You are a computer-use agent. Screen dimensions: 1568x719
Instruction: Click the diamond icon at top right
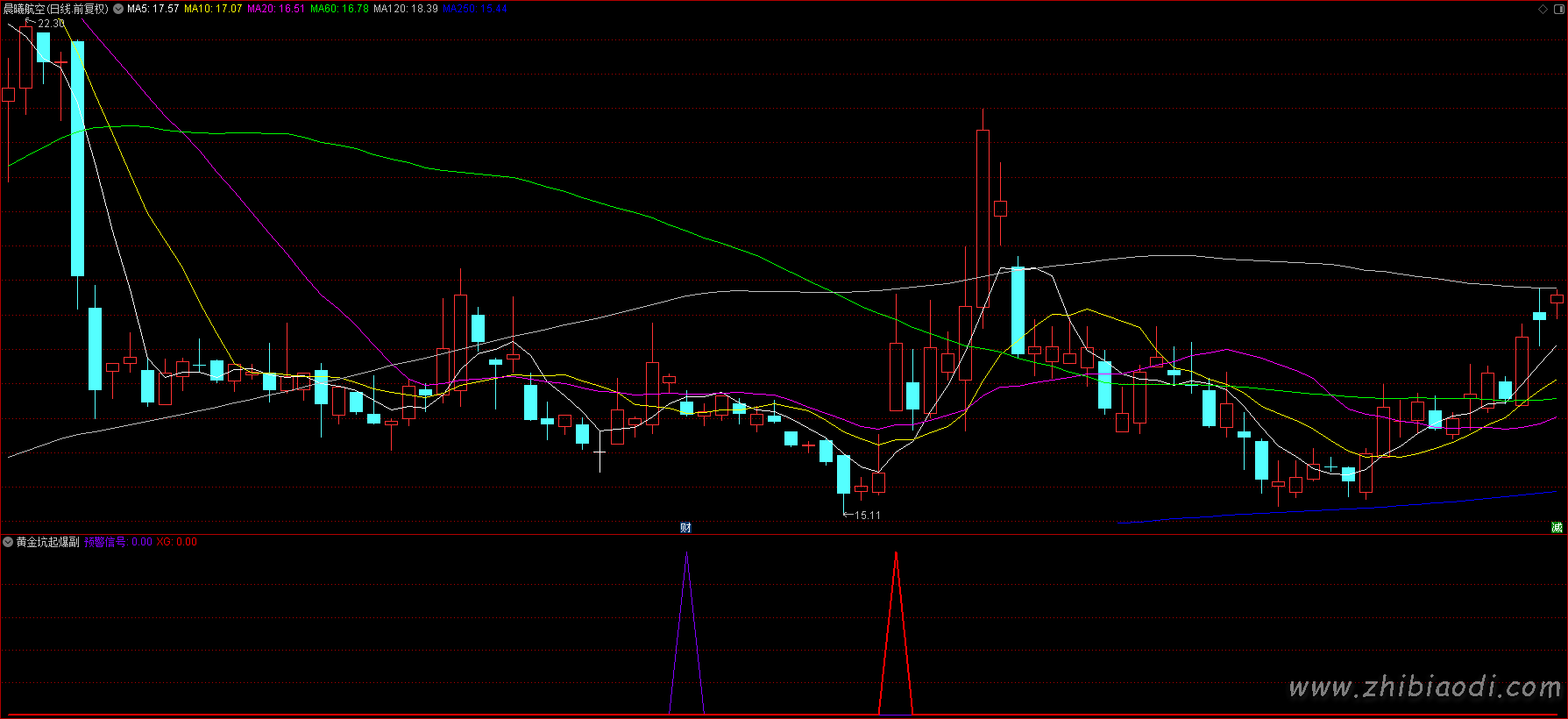pyautogui.click(x=1543, y=9)
